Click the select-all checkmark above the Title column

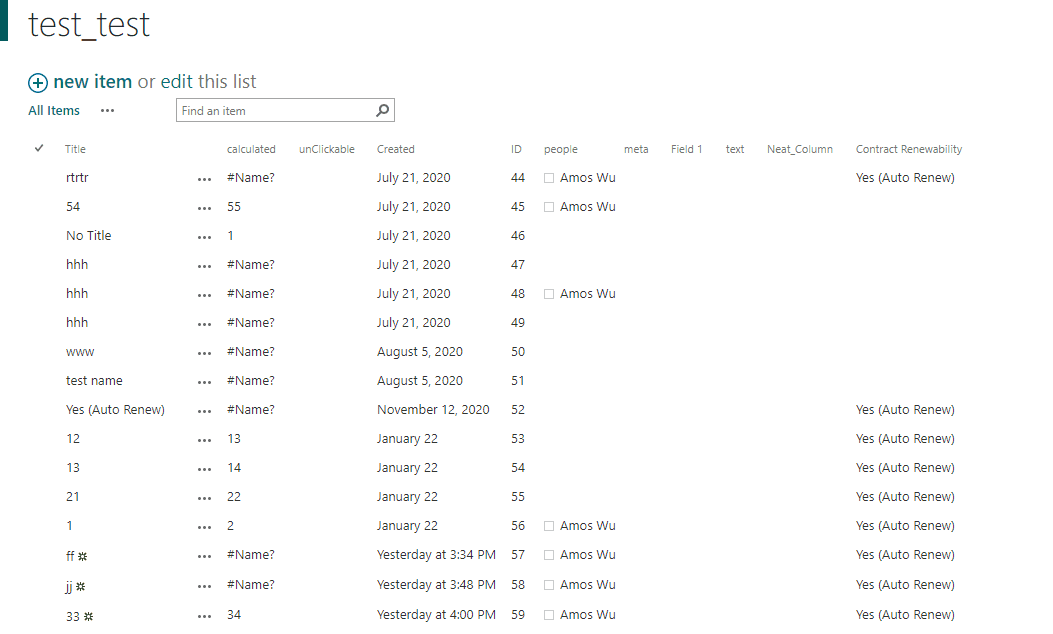point(38,147)
